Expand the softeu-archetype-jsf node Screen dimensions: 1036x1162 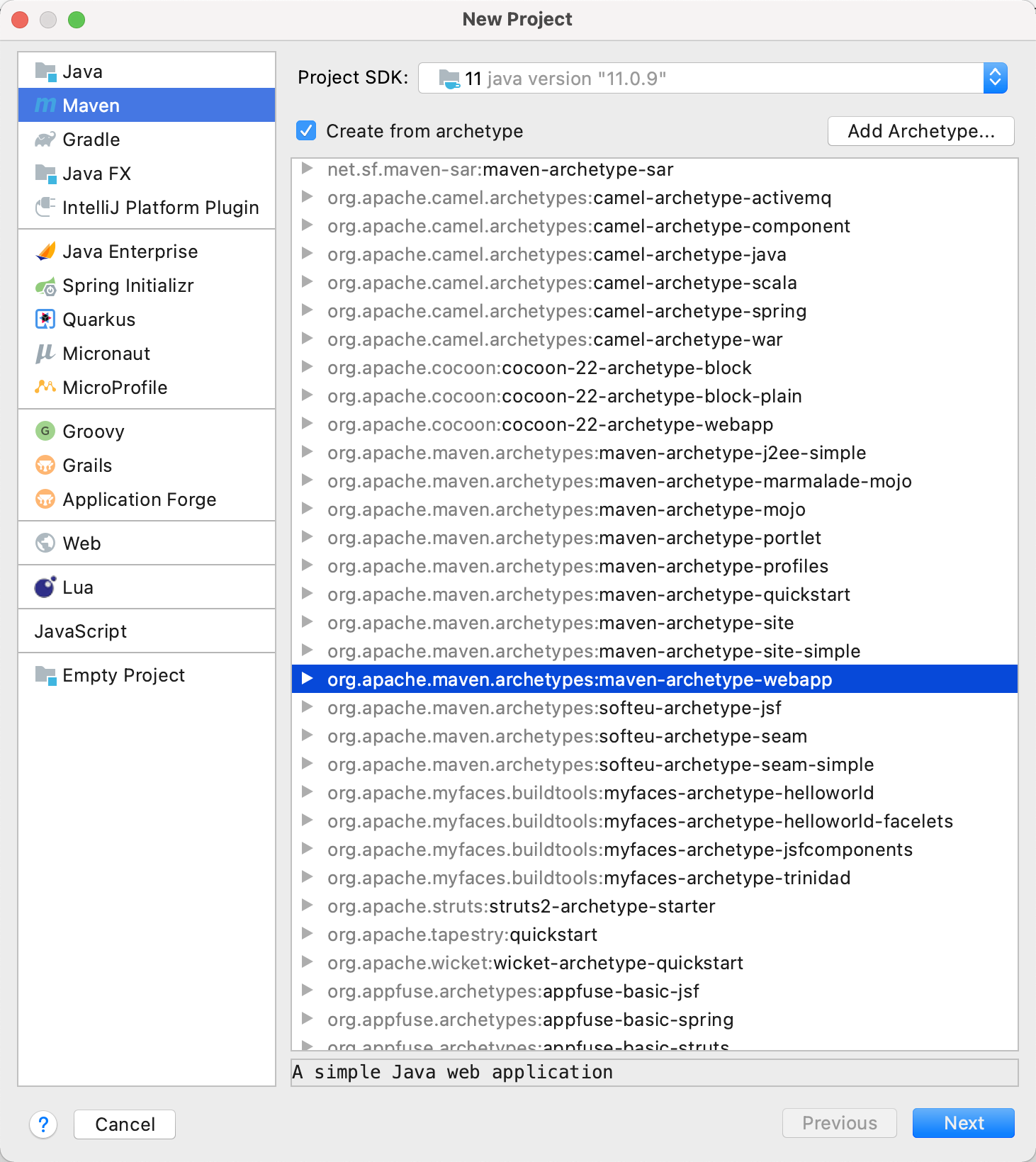click(x=308, y=707)
